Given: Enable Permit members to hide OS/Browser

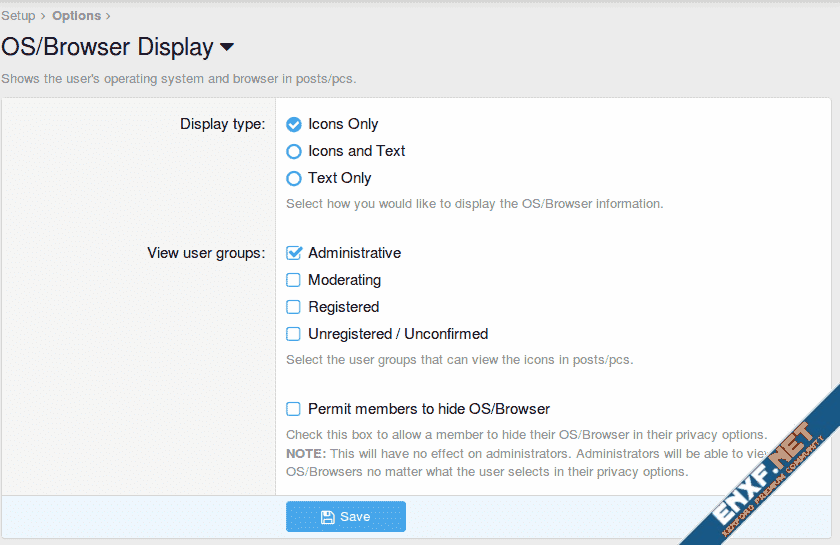Looking at the screenshot, I should [294, 409].
